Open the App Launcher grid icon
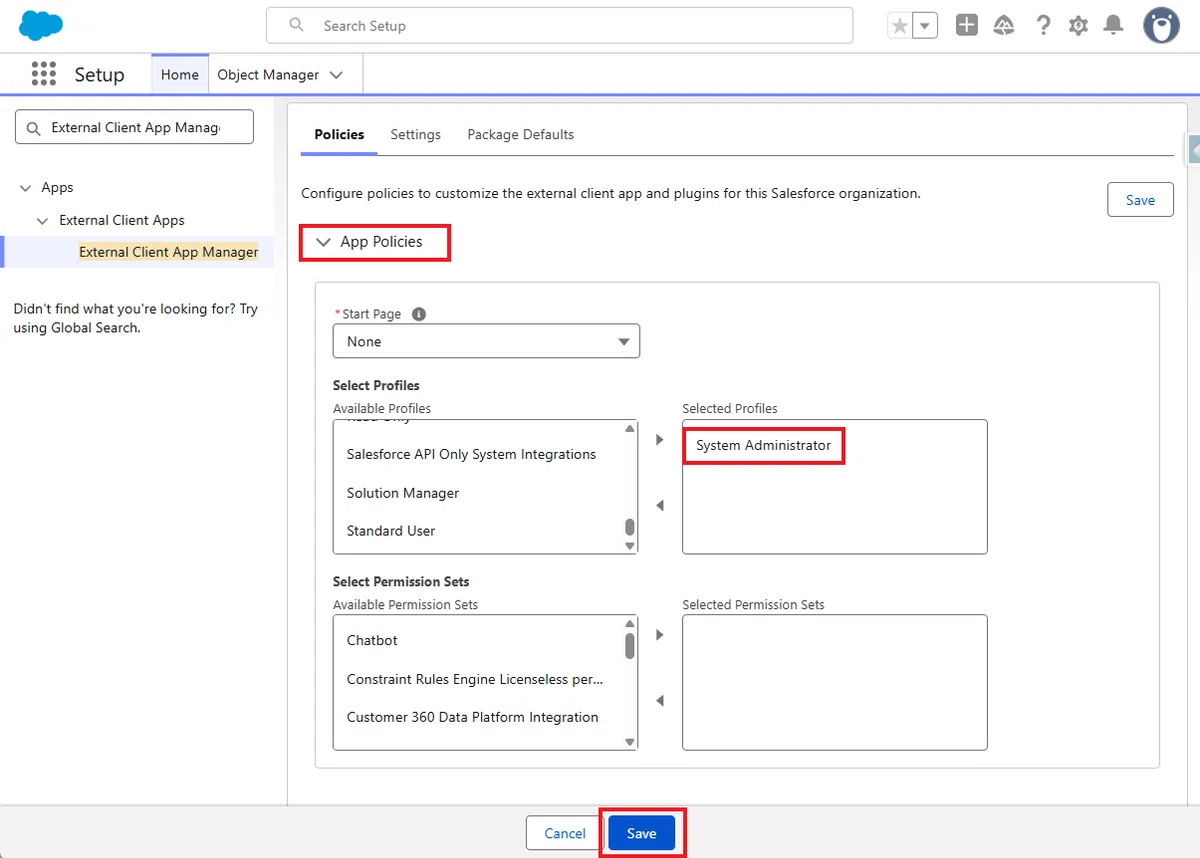 [x=43, y=74]
